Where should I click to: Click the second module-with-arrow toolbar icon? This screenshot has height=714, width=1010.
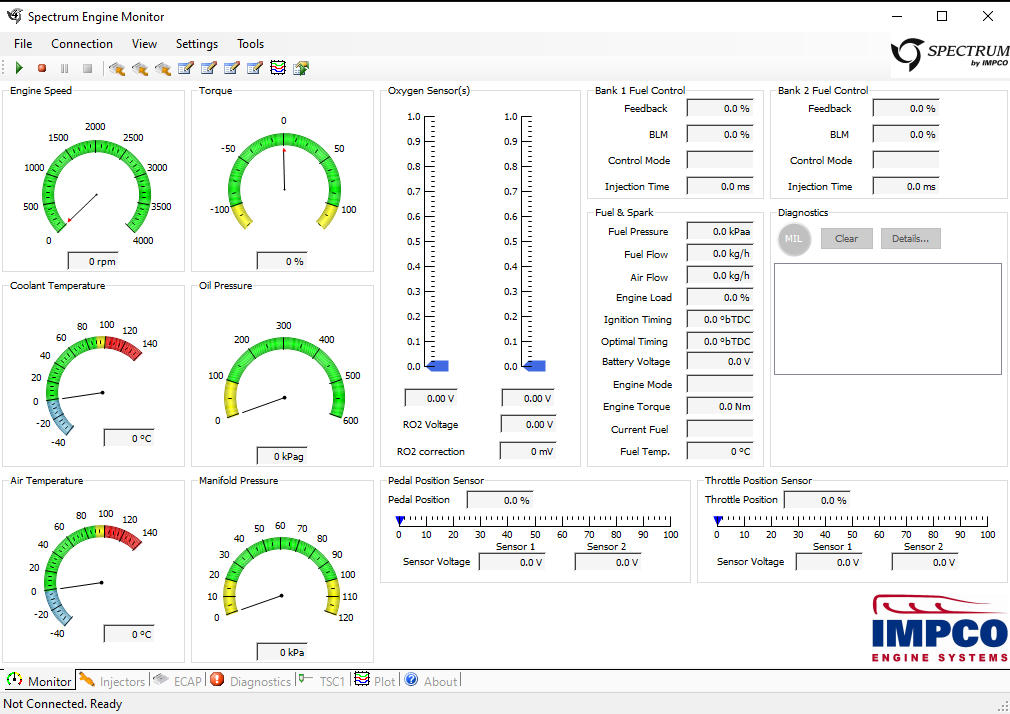[140, 68]
